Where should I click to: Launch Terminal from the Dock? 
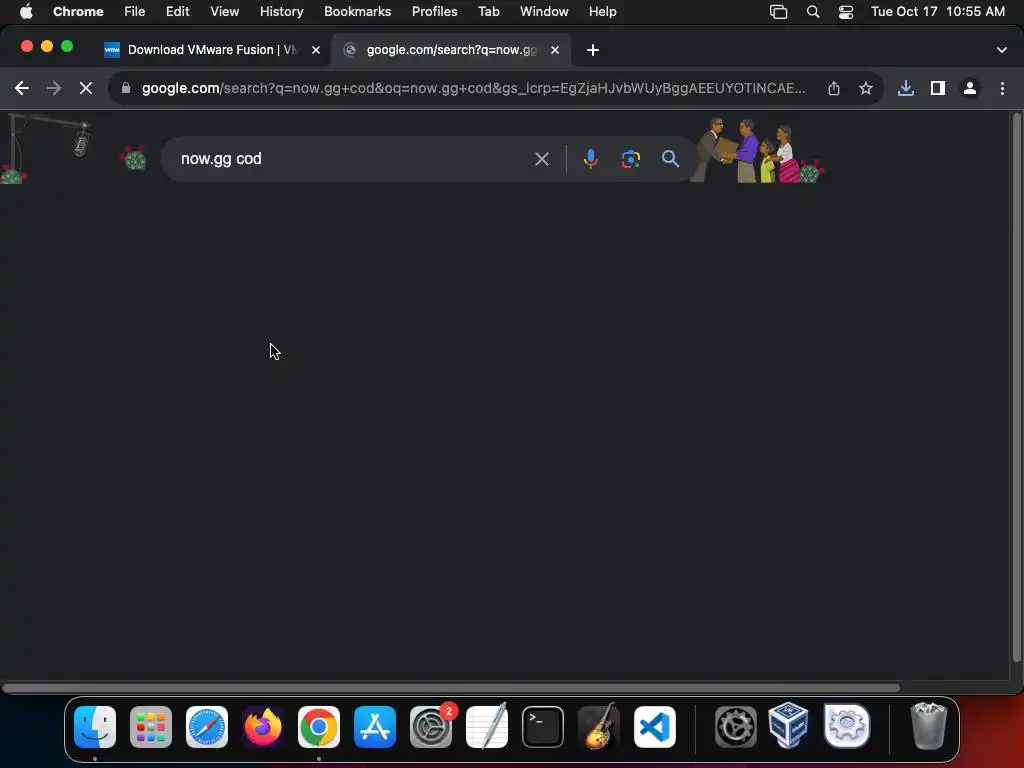[x=543, y=727]
